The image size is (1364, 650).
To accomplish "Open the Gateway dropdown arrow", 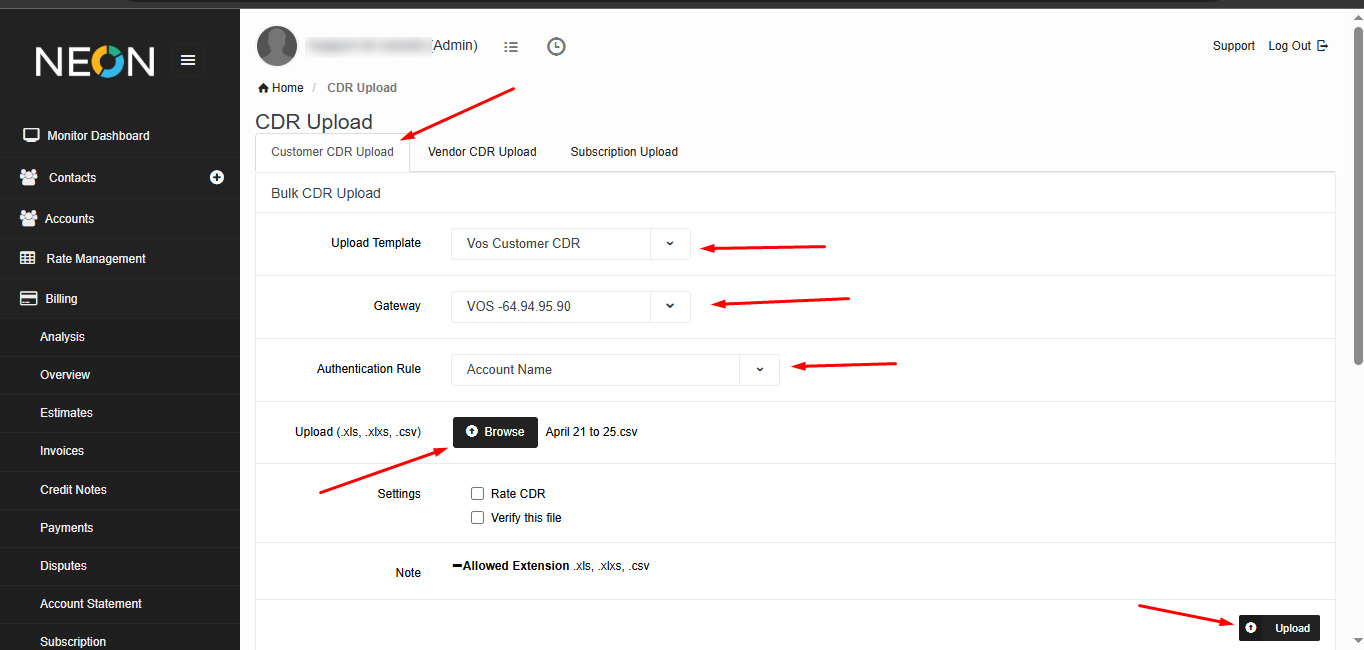I will pyautogui.click(x=670, y=306).
